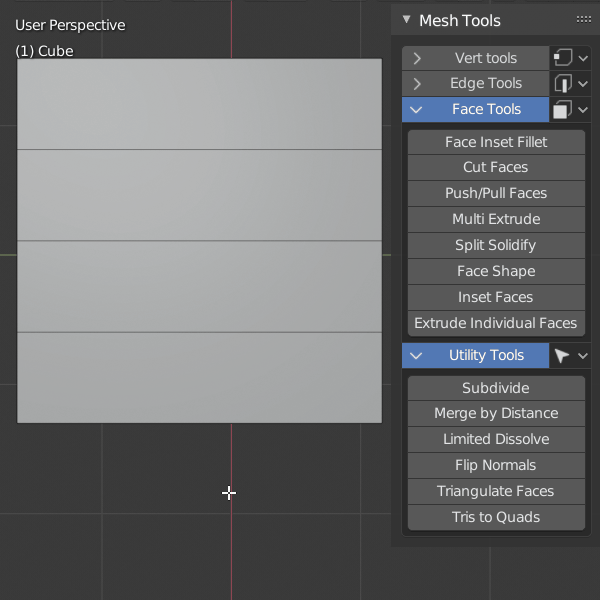The width and height of the screenshot is (600, 600).
Task: Click the Mesh Tools panel drag grip dots
Action: click(x=584, y=19)
